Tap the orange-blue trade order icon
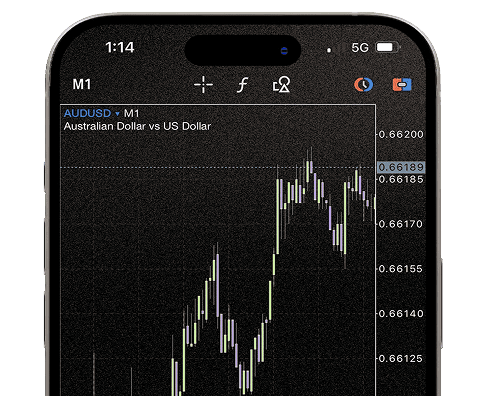This screenshot has height=396, width=486. [x=402, y=85]
